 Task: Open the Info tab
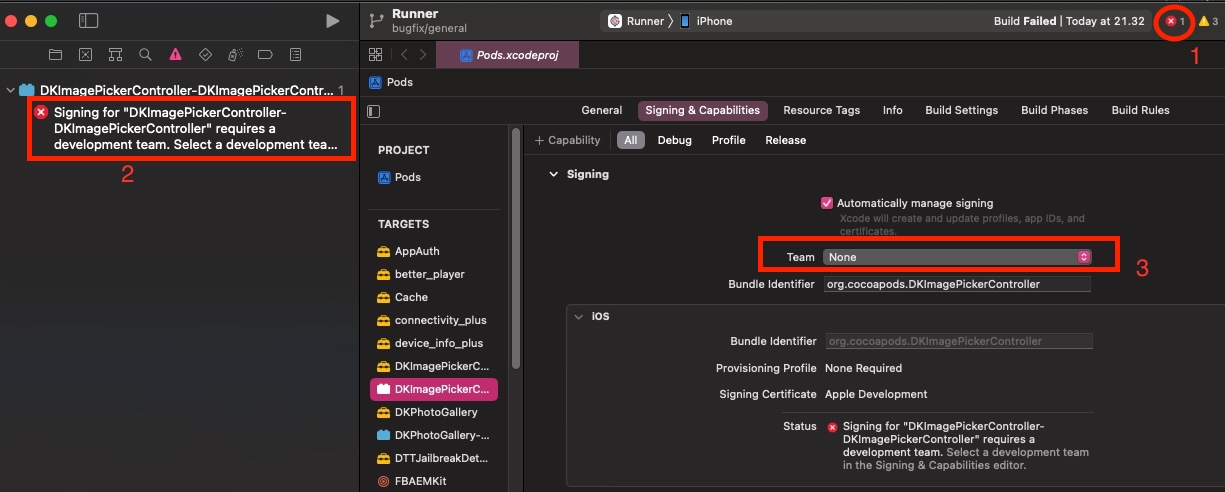pyautogui.click(x=893, y=110)
